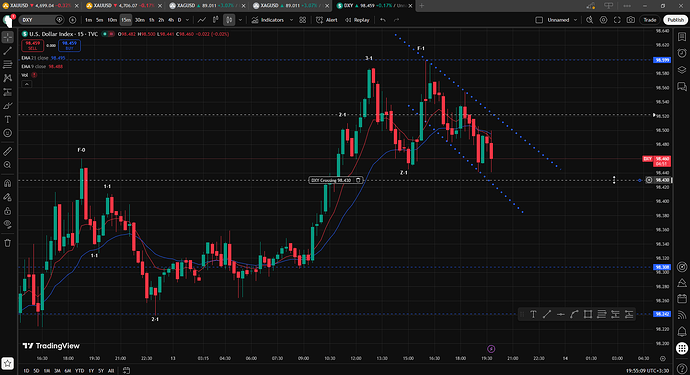Open the notifications bell icon

pos(682,331)
